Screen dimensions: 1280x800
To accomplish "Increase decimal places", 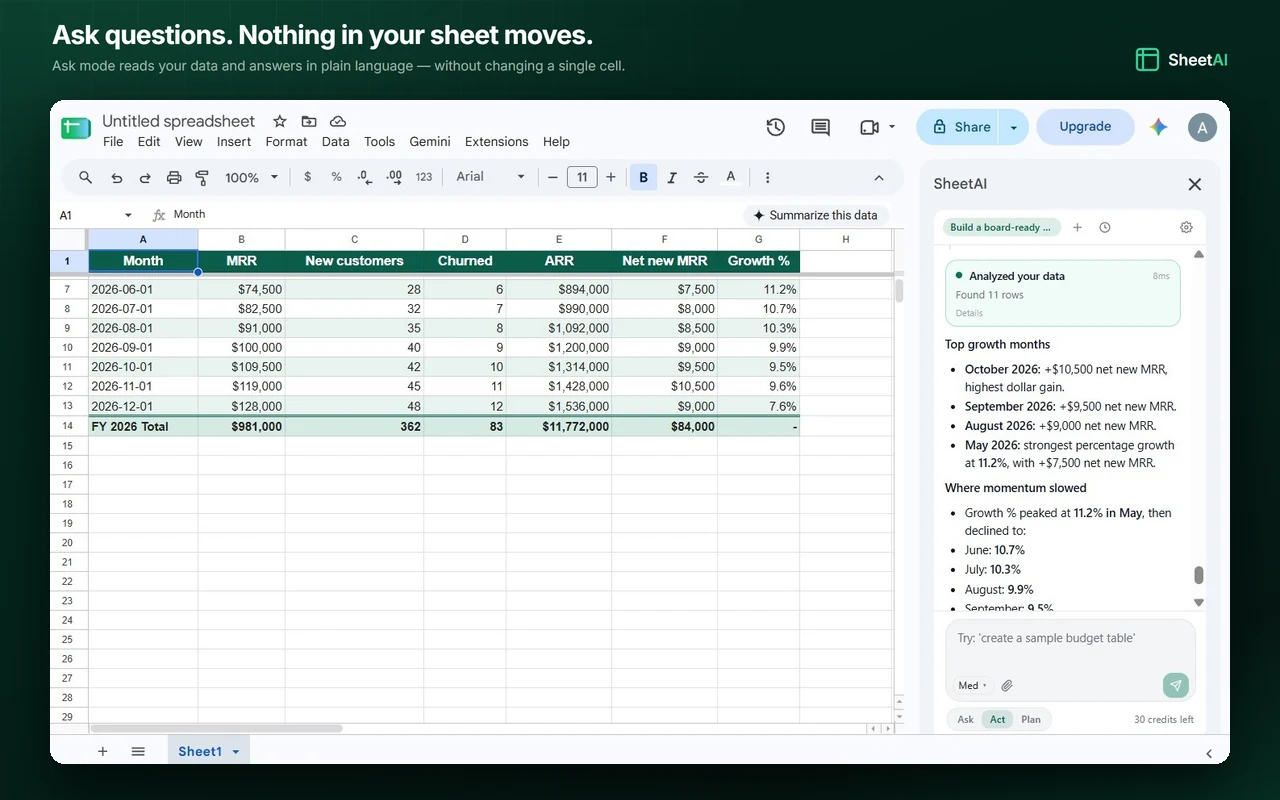I will click(394, 177).
